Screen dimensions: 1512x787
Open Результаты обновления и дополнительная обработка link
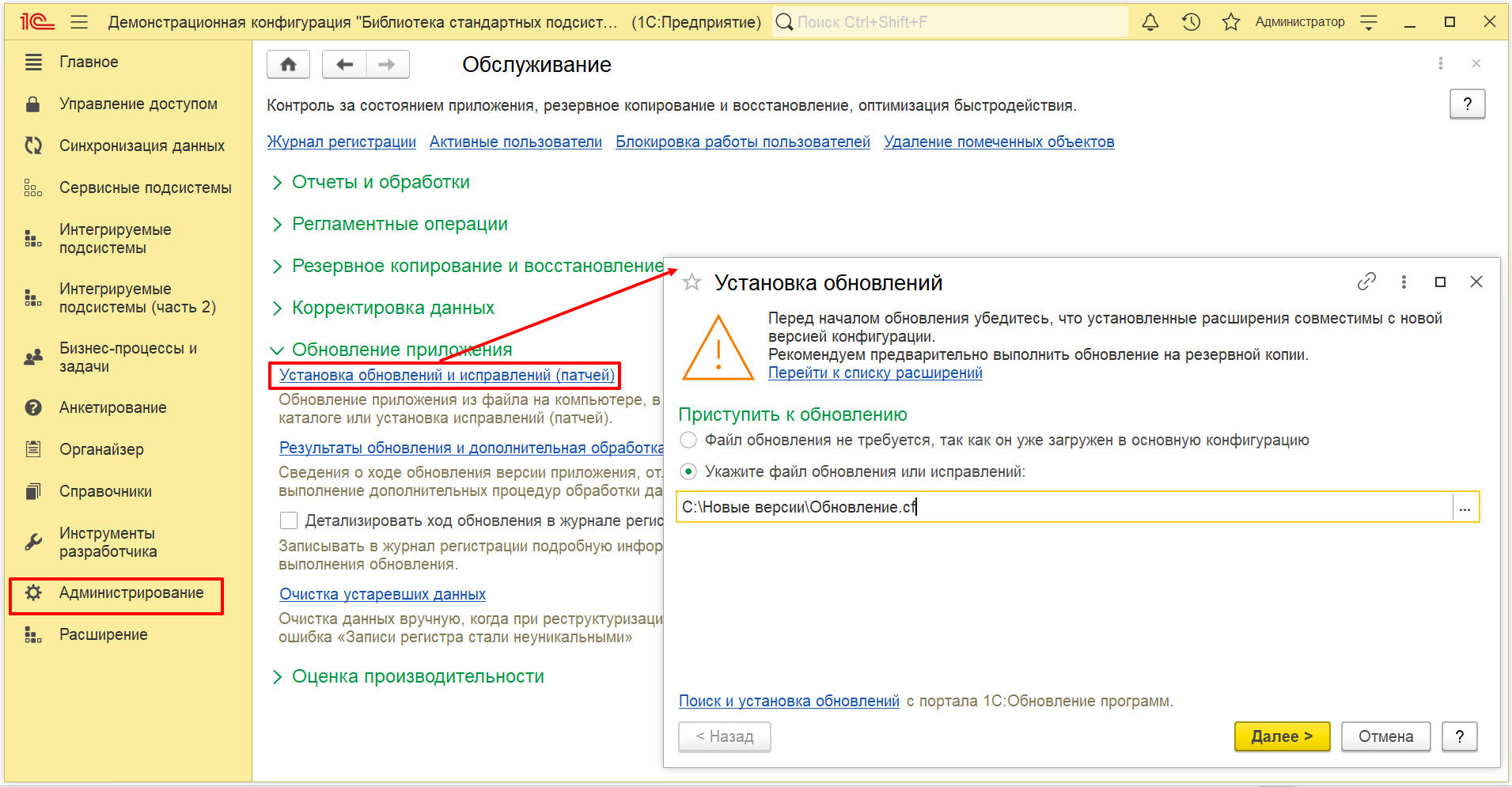[x=472, y=448]
